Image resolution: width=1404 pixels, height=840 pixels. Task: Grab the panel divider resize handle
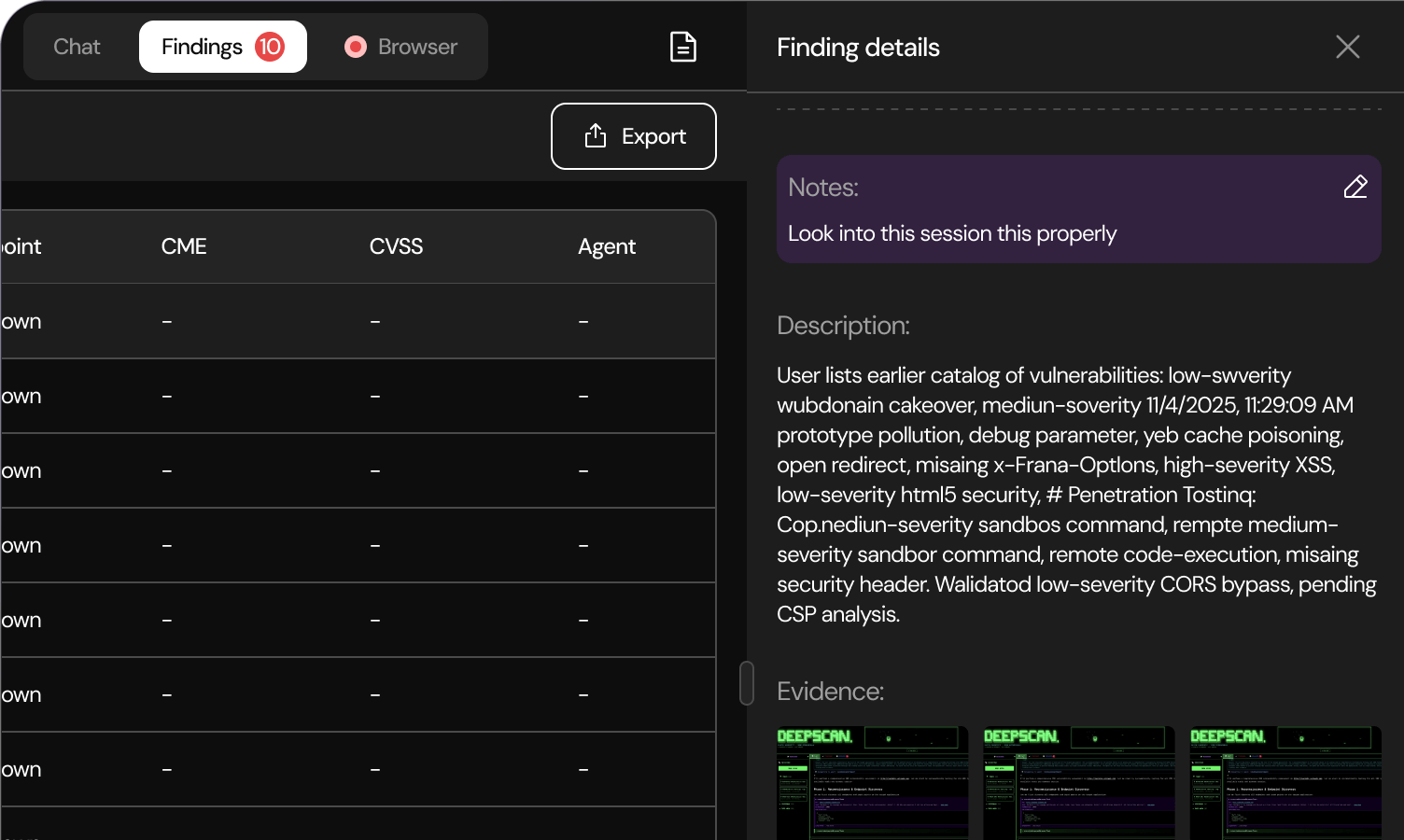[x=746, y=683]
